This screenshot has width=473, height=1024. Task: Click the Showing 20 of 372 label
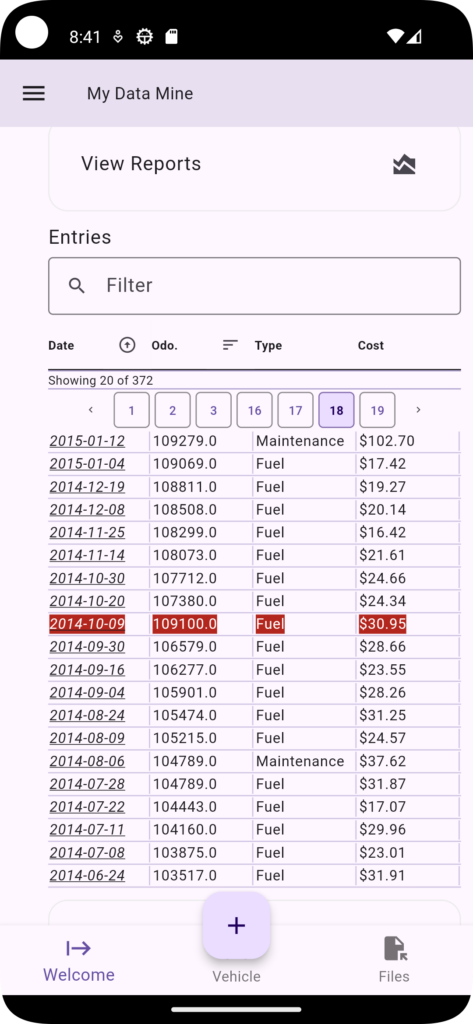(x=101, y=380)
